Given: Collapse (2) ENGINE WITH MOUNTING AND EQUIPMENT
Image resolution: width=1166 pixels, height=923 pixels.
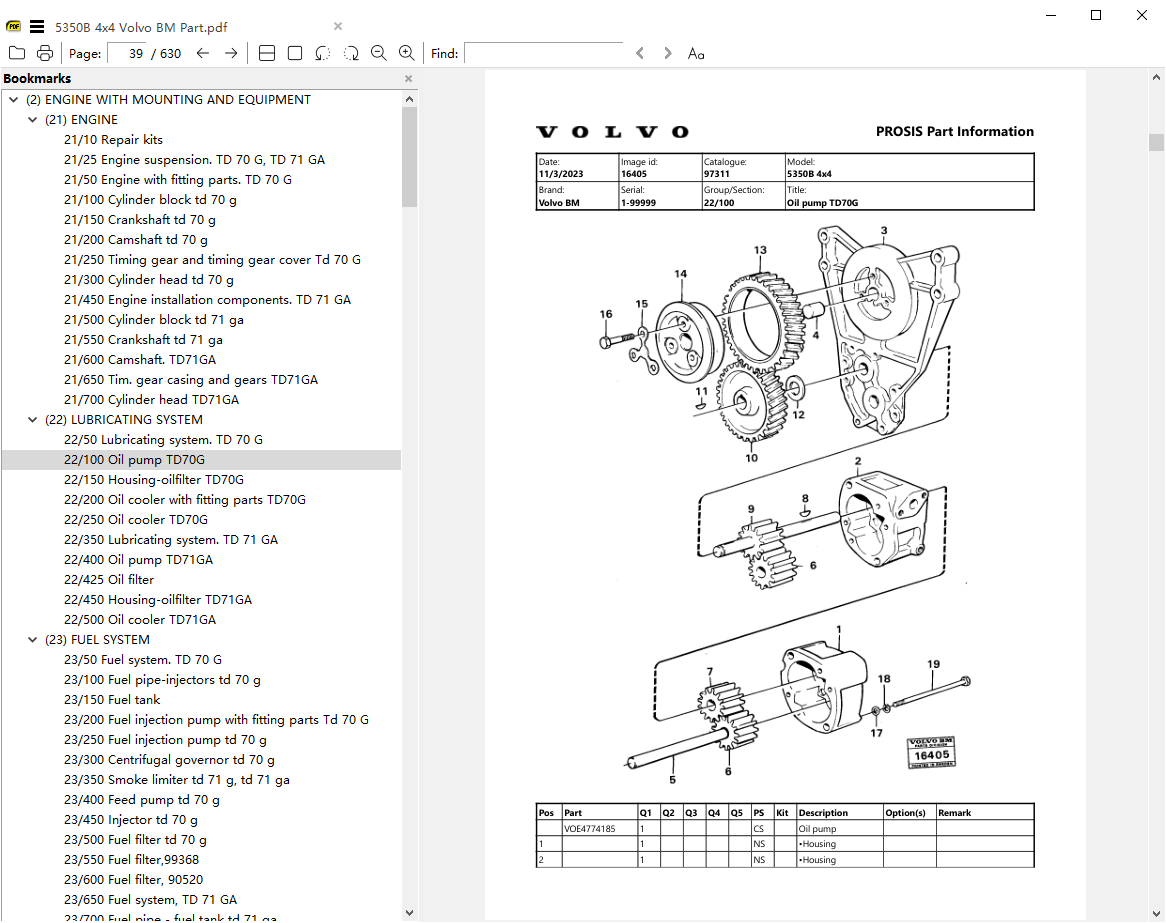Looking at the screenshot, I should (x=13, y=100).
